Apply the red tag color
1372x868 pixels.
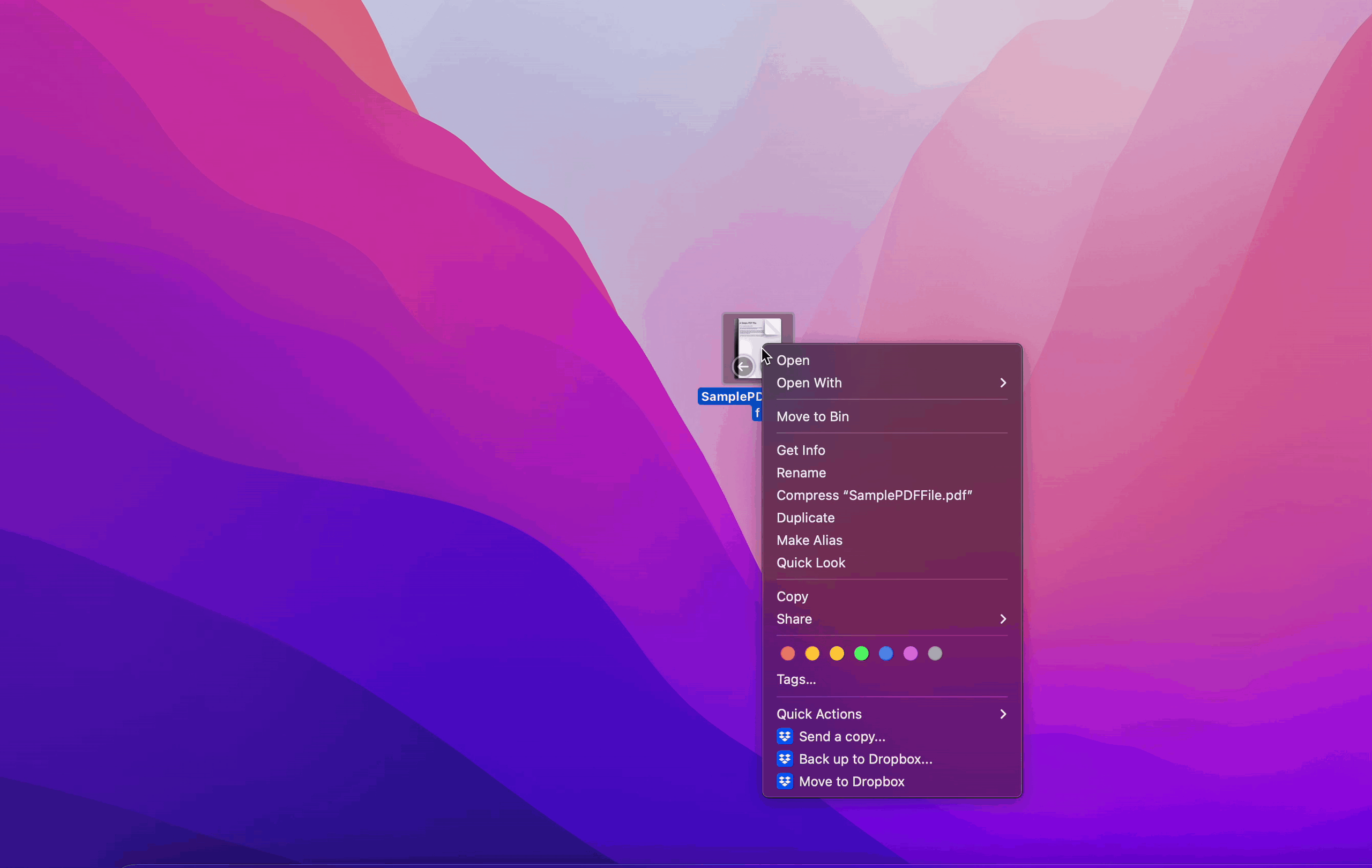point(787,653)
